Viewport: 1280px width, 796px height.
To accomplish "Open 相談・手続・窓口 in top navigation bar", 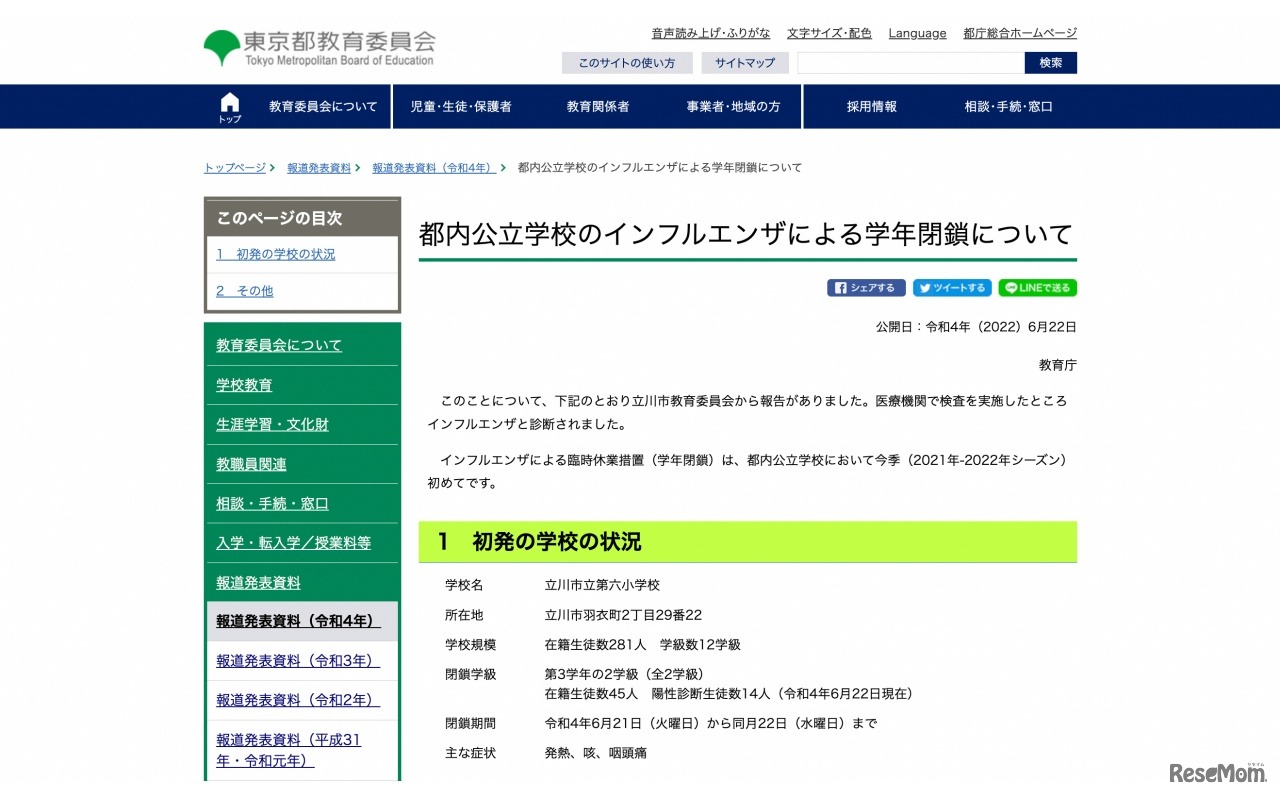I will point(1008,107).
